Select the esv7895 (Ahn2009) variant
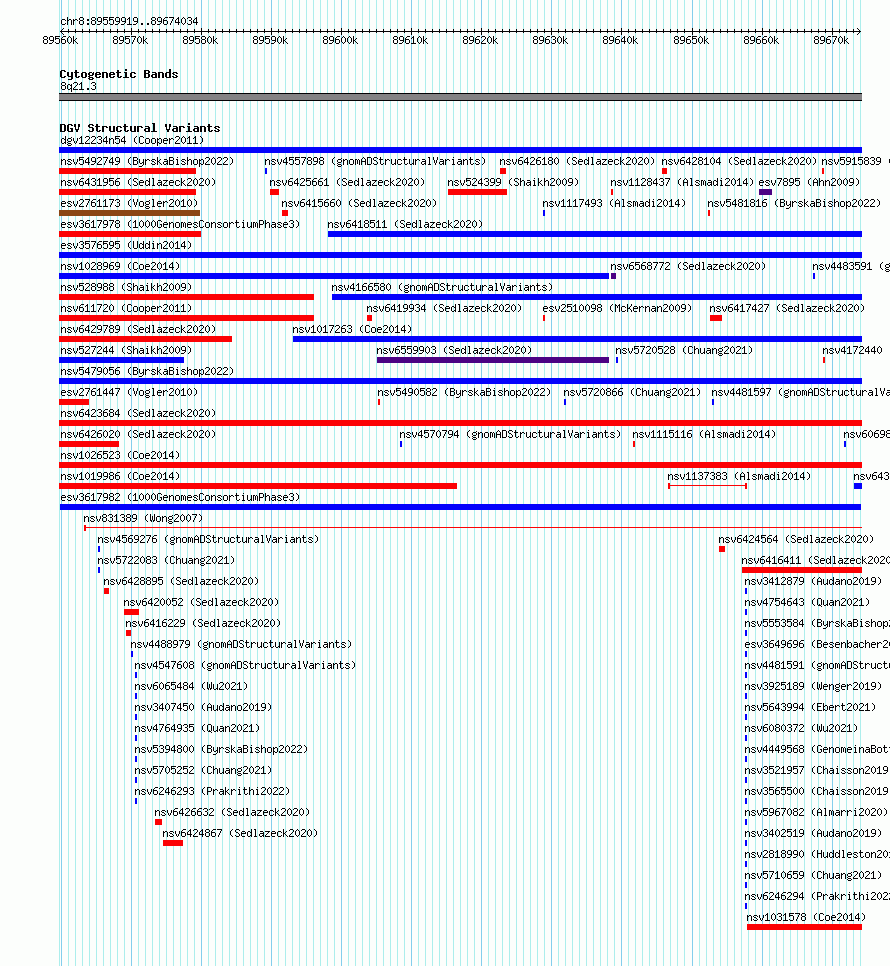890x966 pixels. pos(809,182)
